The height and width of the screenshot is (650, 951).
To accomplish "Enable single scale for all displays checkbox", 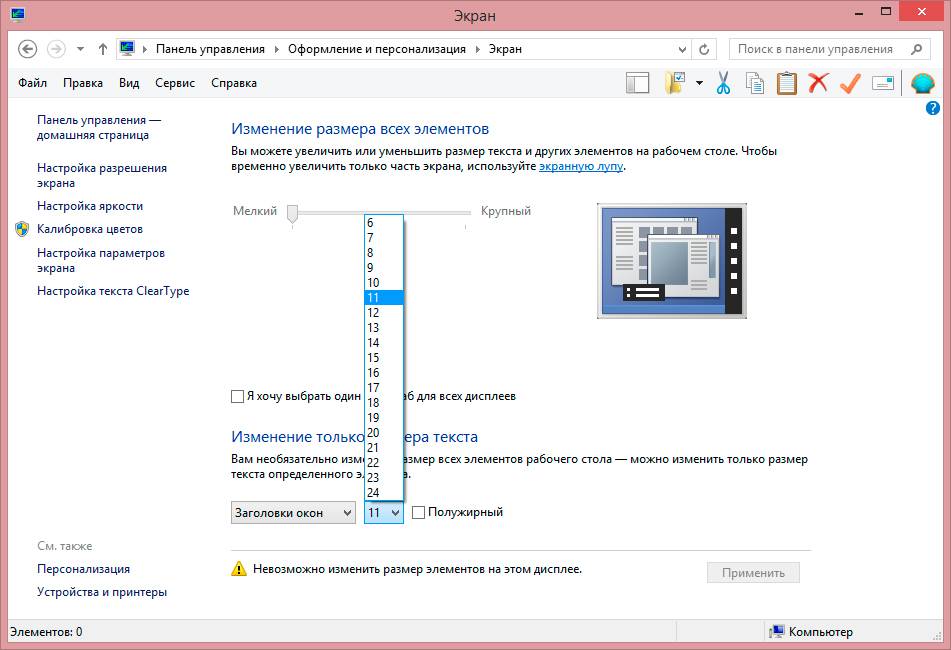I will (x=237, y=397).
